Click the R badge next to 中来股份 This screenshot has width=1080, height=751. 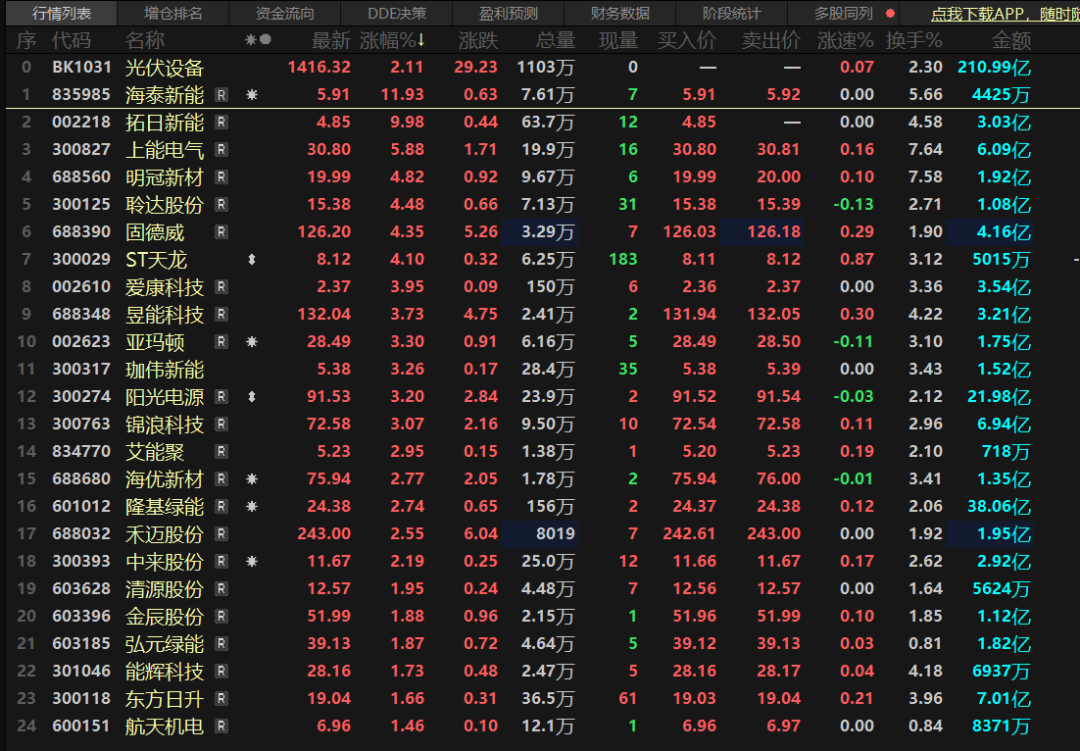click(221, 562)
